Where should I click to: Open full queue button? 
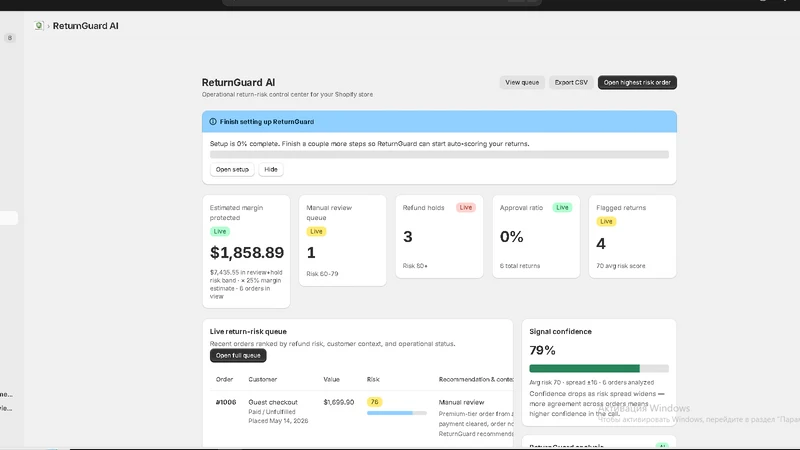(x=238, y=356)
